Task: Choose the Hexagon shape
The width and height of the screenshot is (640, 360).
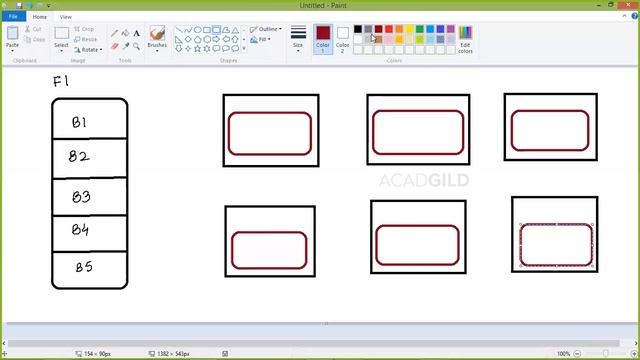Action: coord(207,40)
